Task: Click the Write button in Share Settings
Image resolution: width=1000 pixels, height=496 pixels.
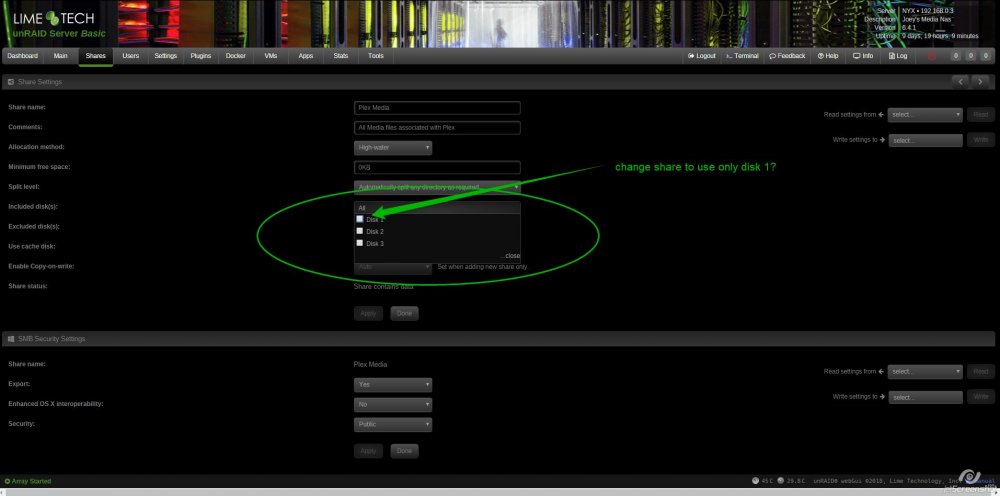Action: tap(980, 140)
